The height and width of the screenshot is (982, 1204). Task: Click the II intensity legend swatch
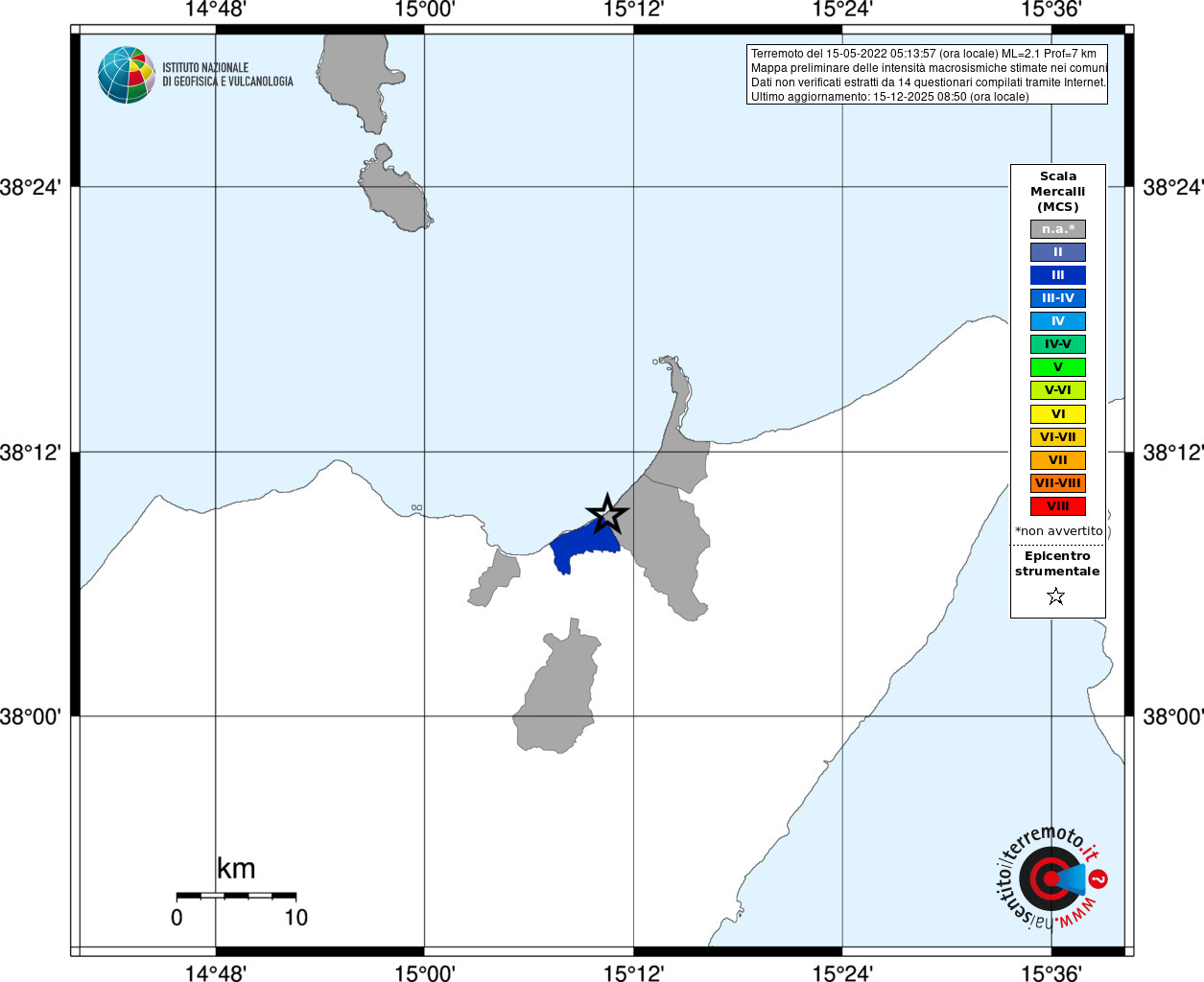1058,252
